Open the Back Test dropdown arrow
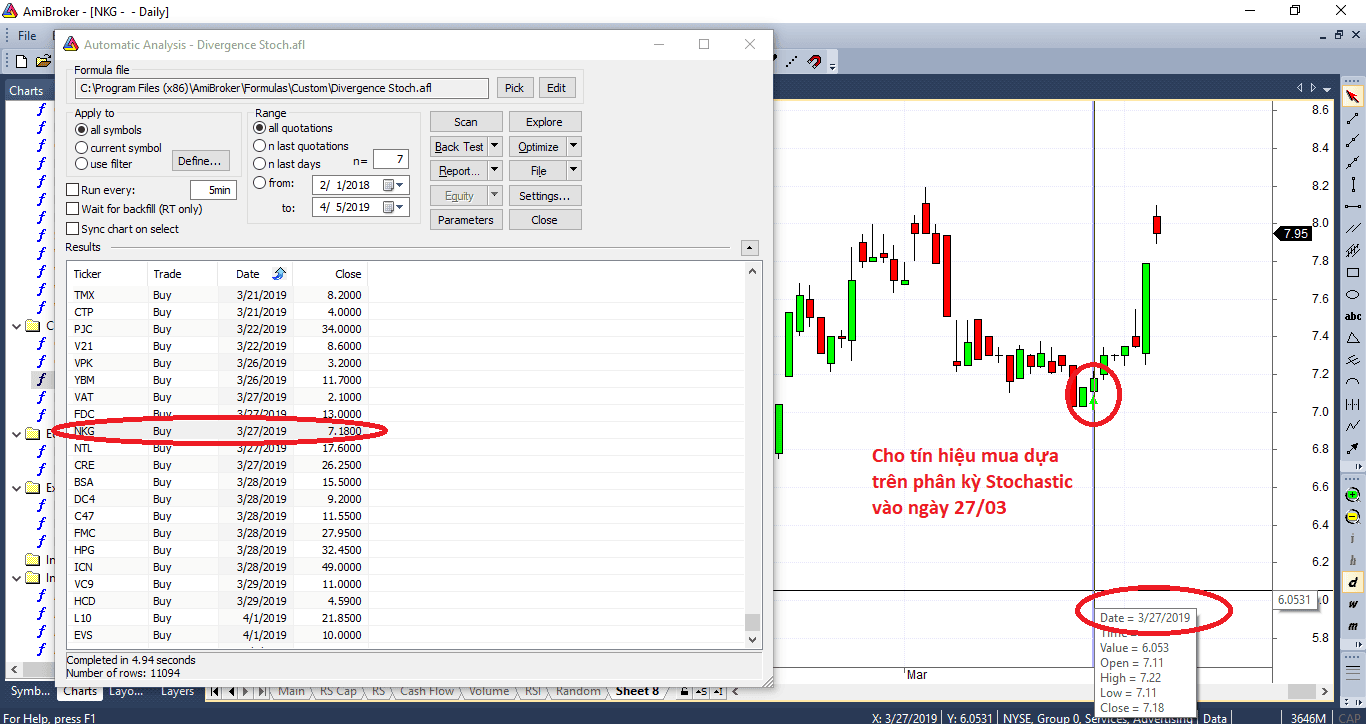1366x724 pixels. [495, 146]
